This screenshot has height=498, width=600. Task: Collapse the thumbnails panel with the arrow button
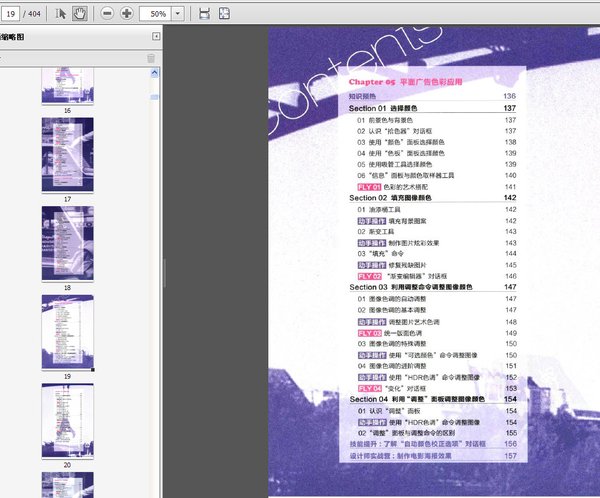(x=156, y=36)
